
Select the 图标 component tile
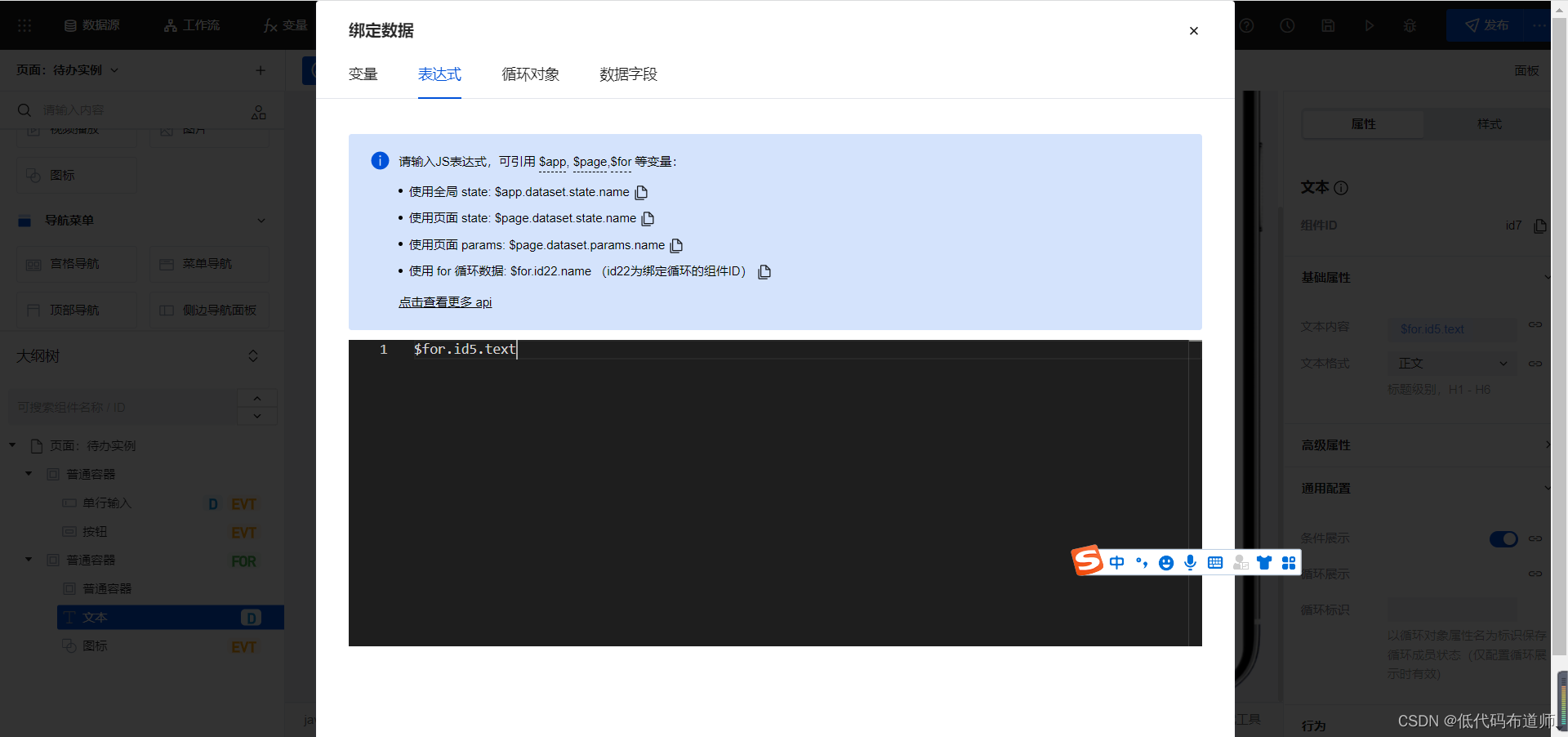[x=77, y=176]
